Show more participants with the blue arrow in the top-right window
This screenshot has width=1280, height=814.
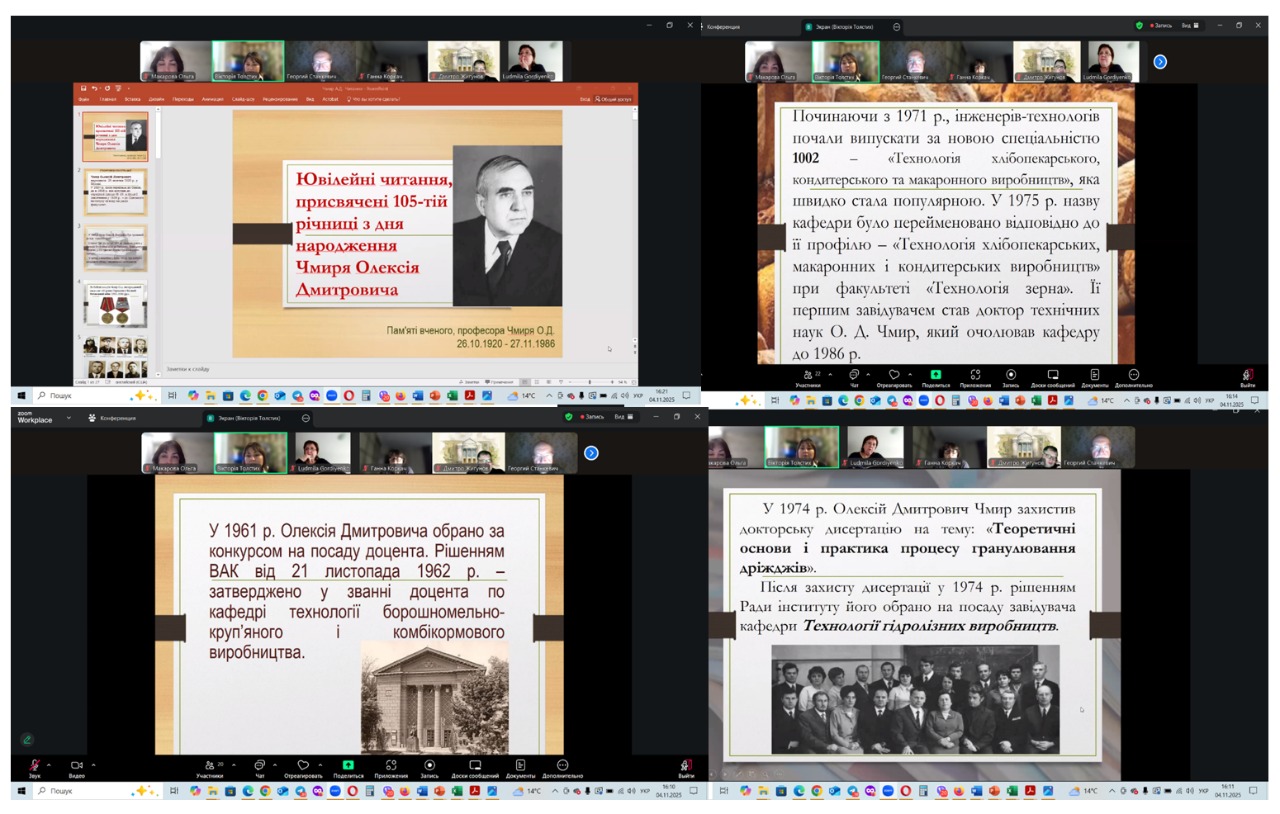[x=1160, y=62]
